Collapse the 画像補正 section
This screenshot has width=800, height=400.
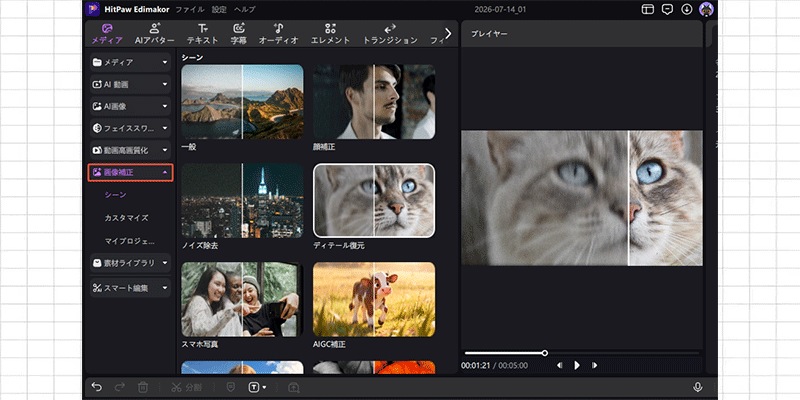point(131,172)
